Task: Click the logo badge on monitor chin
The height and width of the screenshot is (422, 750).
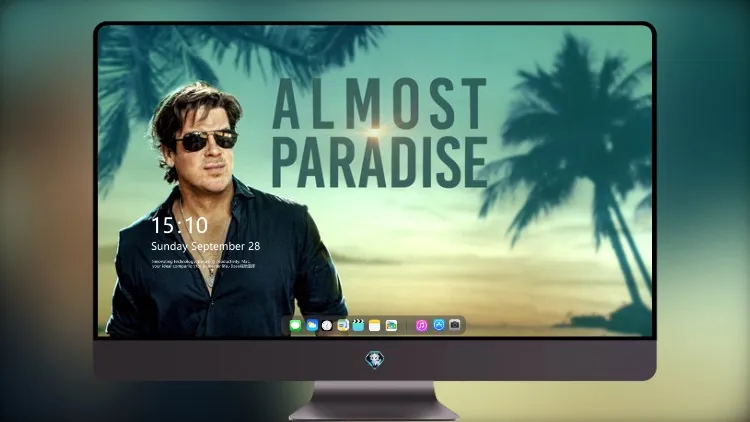Action: tap(375, 360)
